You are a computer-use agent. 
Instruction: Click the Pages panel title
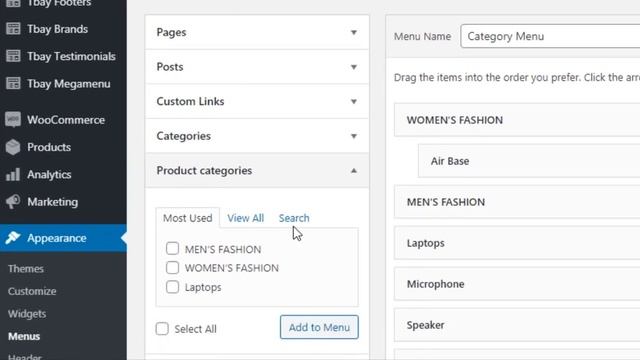pos(171,32)
